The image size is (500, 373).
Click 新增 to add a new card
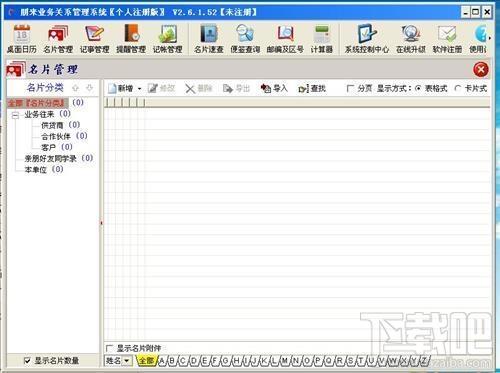coord(120,88)
